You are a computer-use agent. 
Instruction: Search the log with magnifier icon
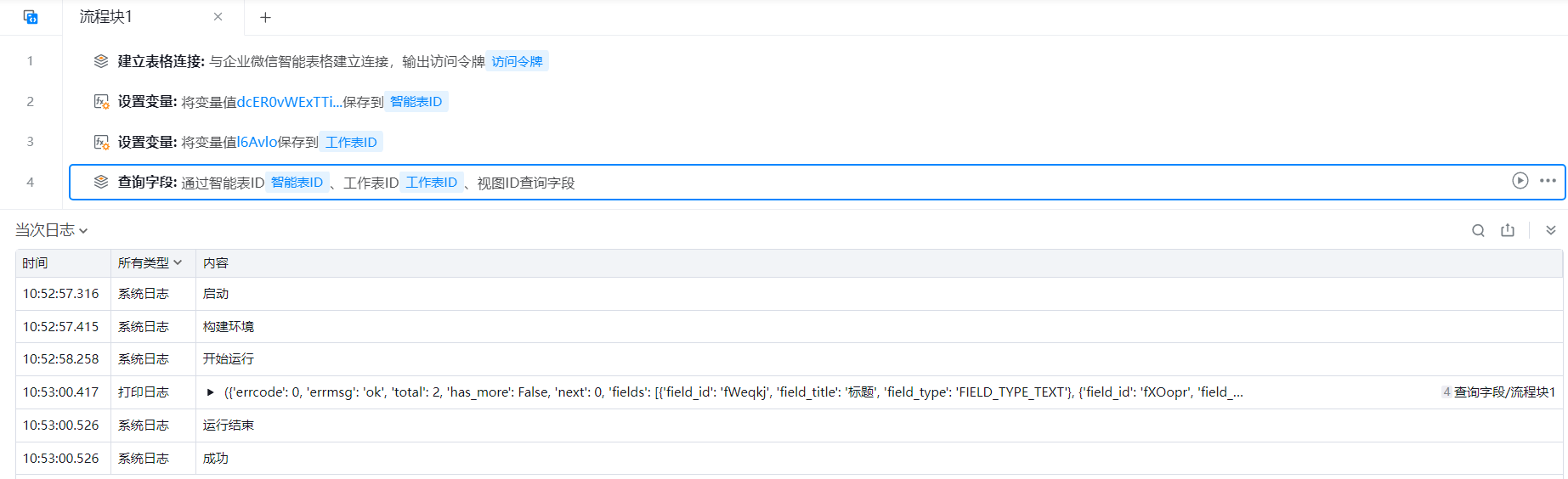1478,230
